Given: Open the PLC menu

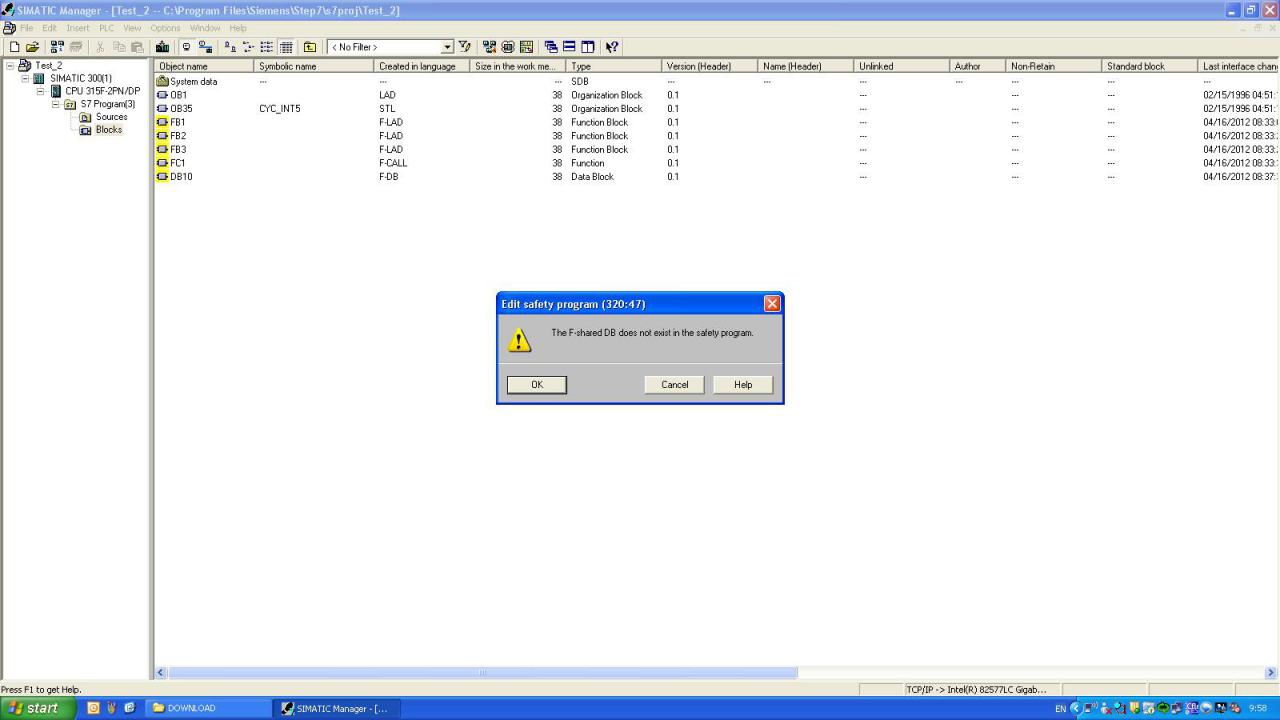Looking at the screenshot, I should click(106, 28).
